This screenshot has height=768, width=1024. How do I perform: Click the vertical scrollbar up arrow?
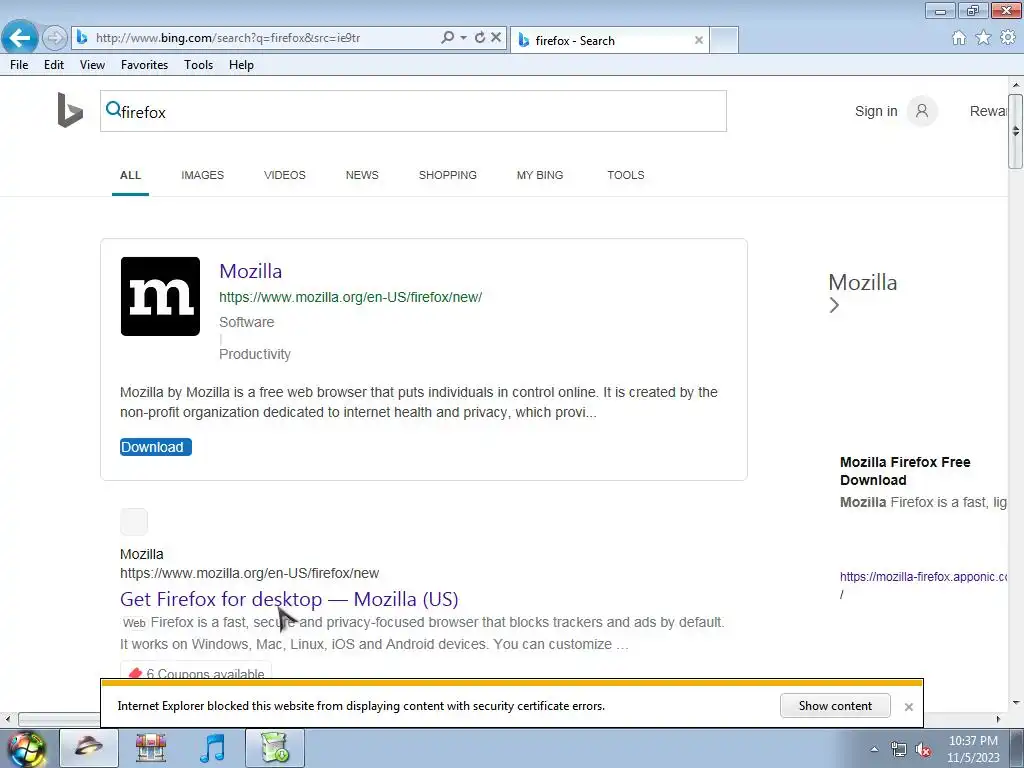click(x=1016, y=85)
